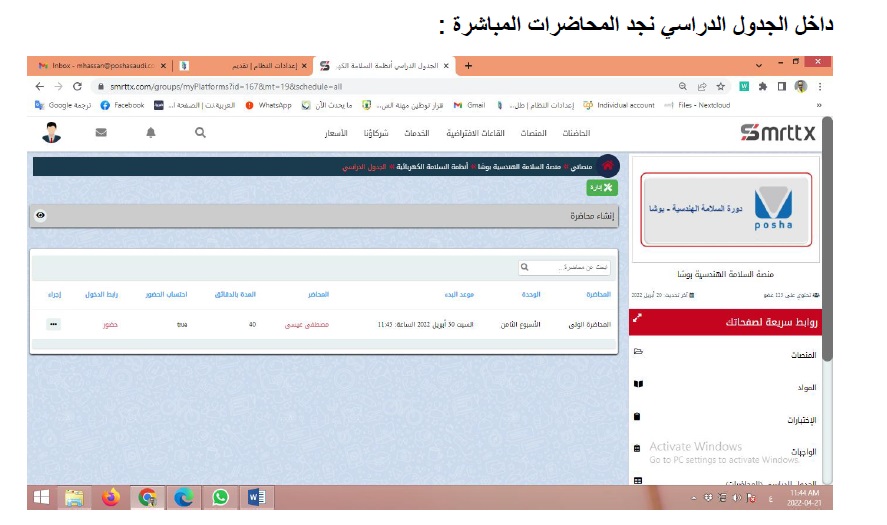This screenshot has width=887, height=525.
Task: Open the browser zoom icon
Action: 683,87
